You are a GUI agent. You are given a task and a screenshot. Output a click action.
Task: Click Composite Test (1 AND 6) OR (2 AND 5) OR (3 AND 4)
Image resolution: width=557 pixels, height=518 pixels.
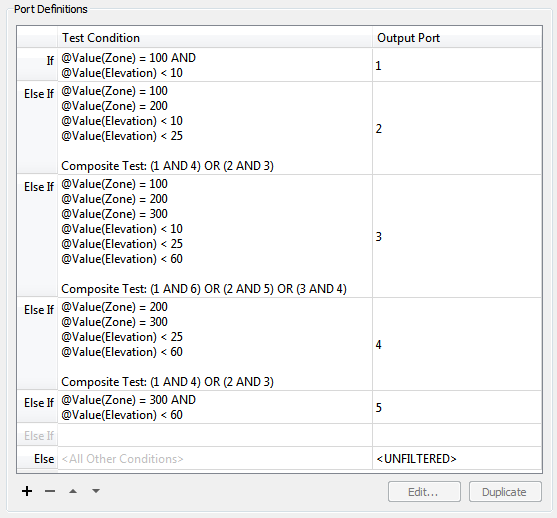pos(204,289)
